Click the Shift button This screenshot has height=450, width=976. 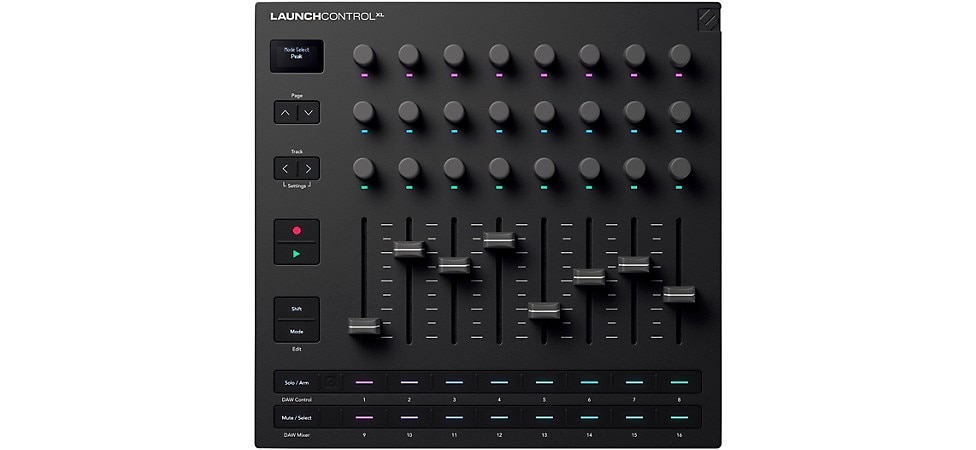pyautogui.click(x=297, y=308)
